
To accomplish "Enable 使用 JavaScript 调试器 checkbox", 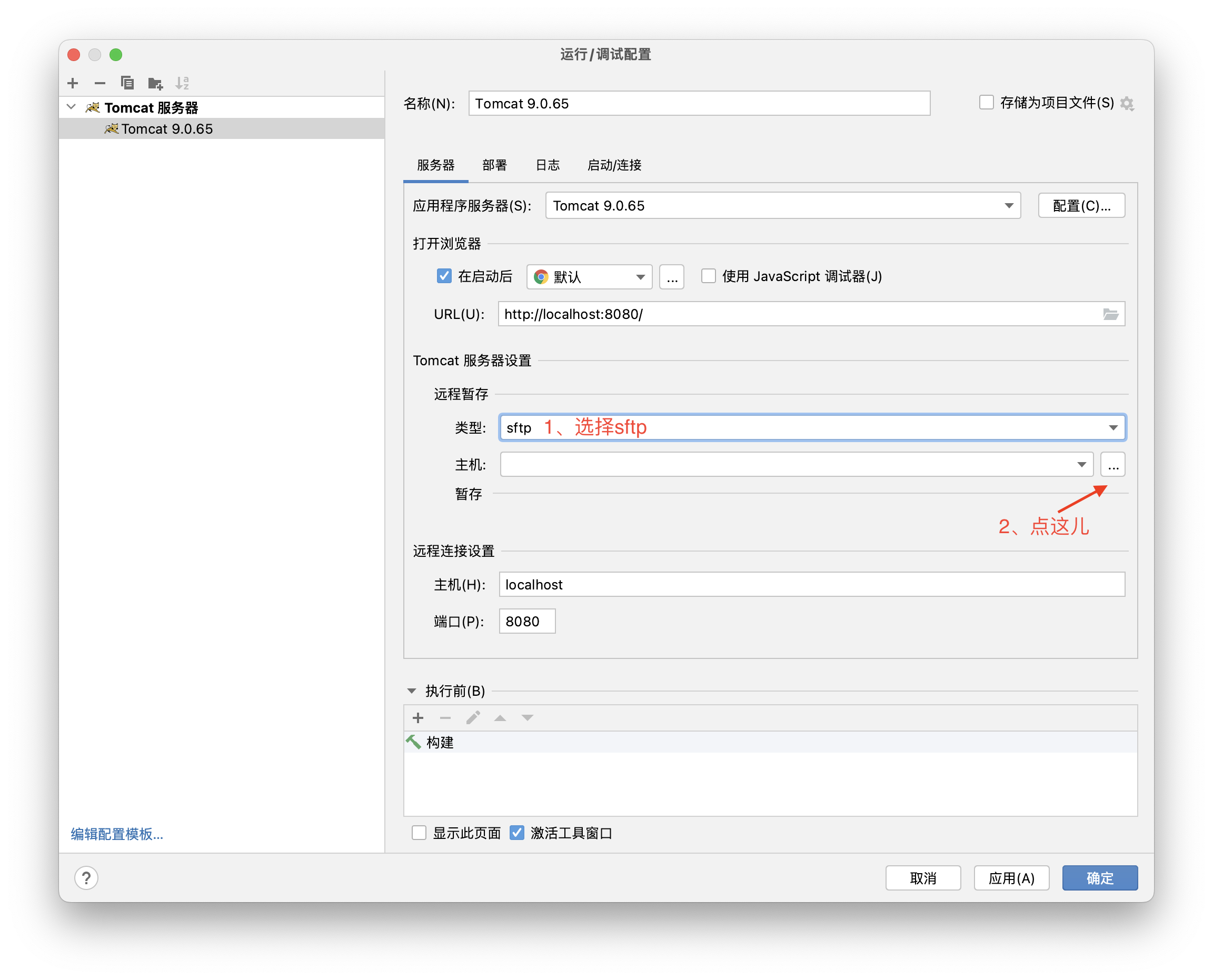I will (709, 276).
